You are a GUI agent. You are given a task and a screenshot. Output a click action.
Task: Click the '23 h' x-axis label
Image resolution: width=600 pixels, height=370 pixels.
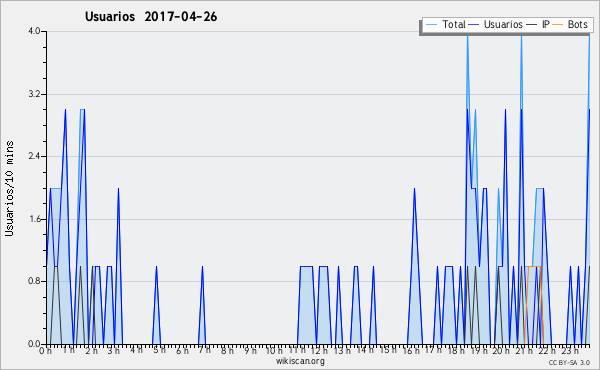click(x=570, y=350)
